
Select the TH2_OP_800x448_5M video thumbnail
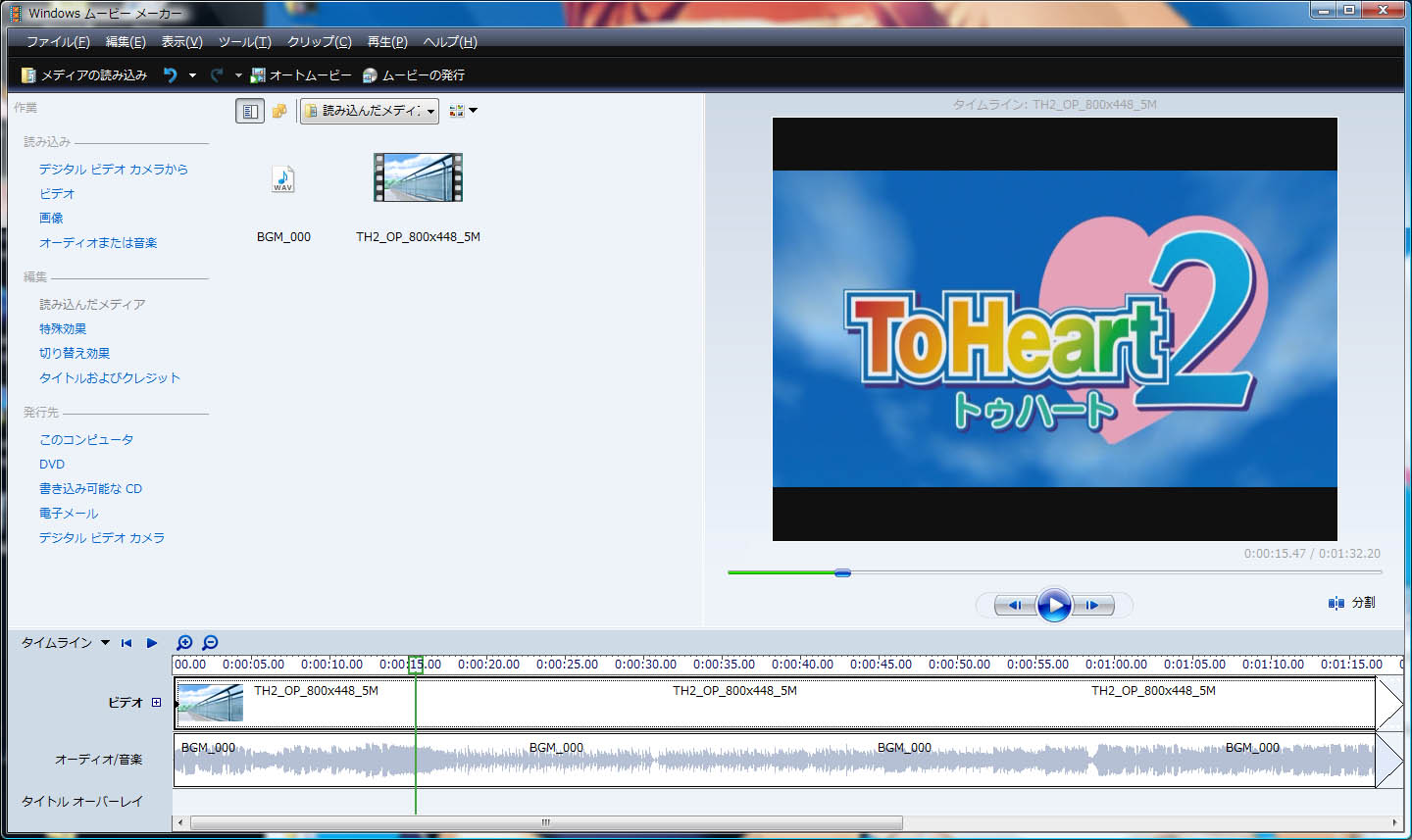click(418, 177)
